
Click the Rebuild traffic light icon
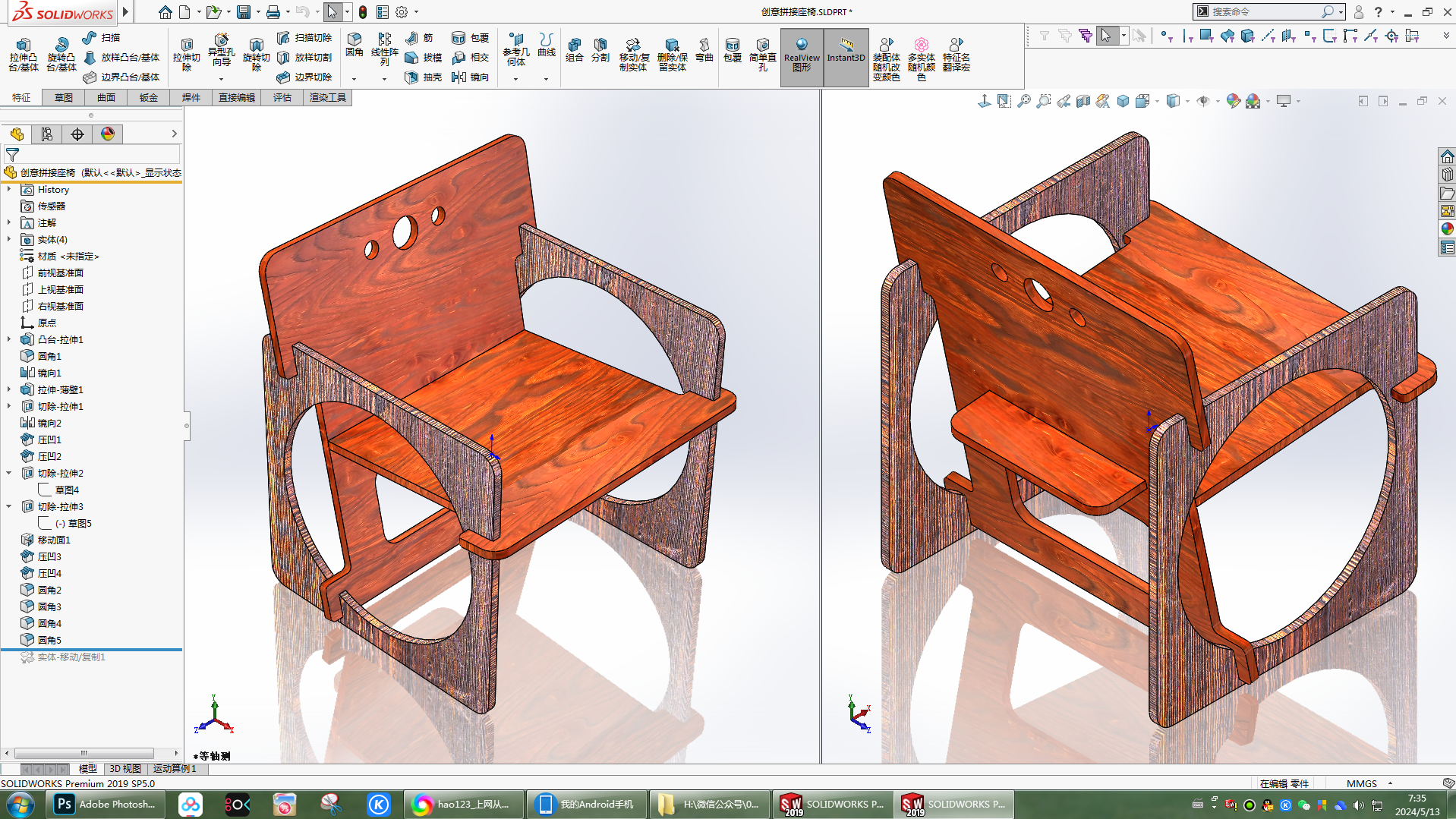click(x=364, y=12)
